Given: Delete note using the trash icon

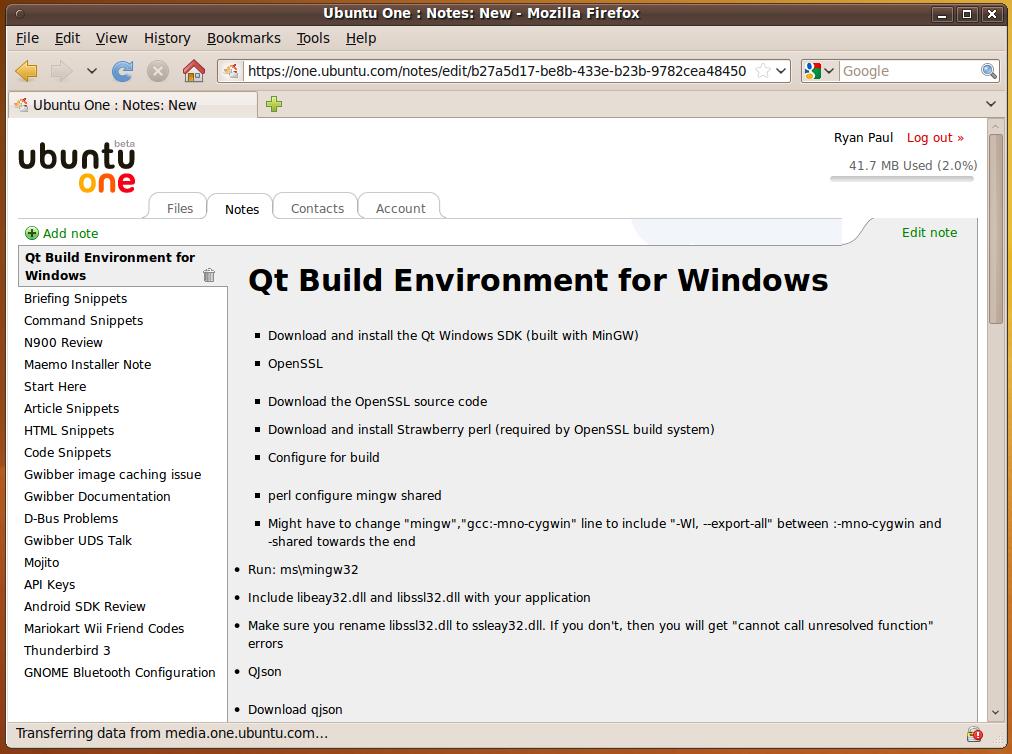Looking at the screenshot, I should [x=209, y=276].
